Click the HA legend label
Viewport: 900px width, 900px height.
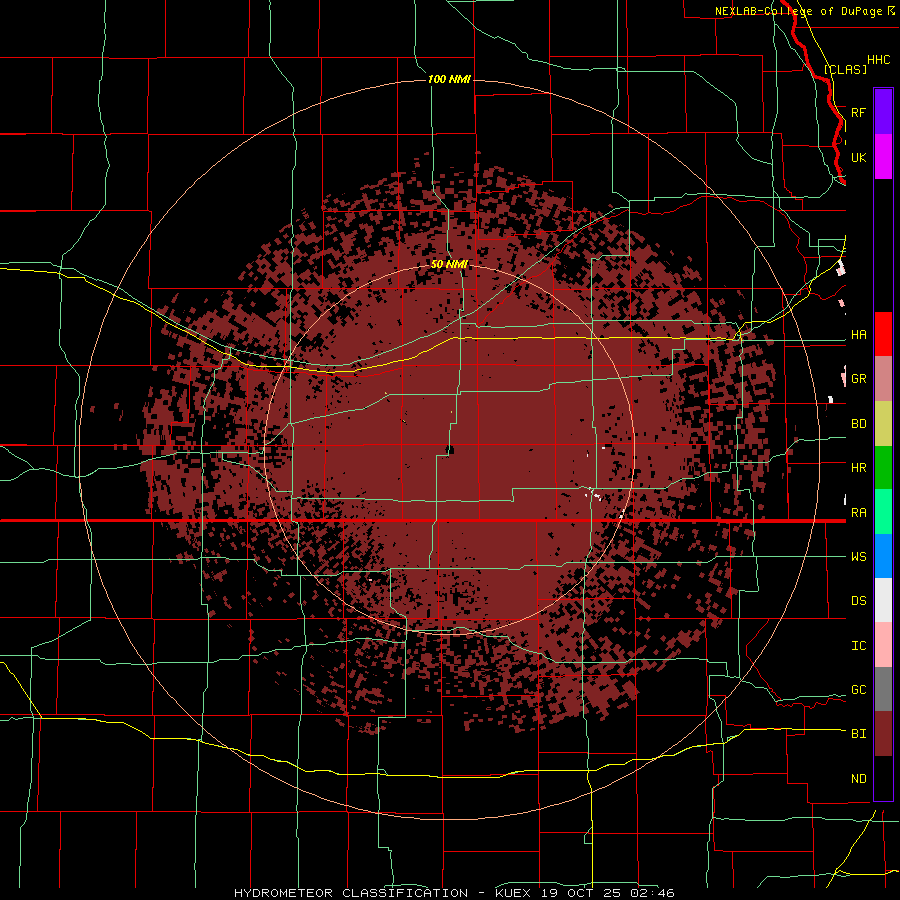click(858, 334)
